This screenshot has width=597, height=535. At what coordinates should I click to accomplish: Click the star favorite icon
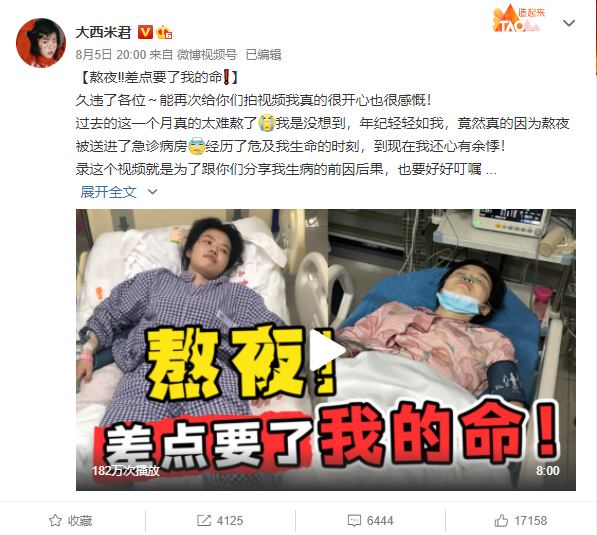point(55,521)
